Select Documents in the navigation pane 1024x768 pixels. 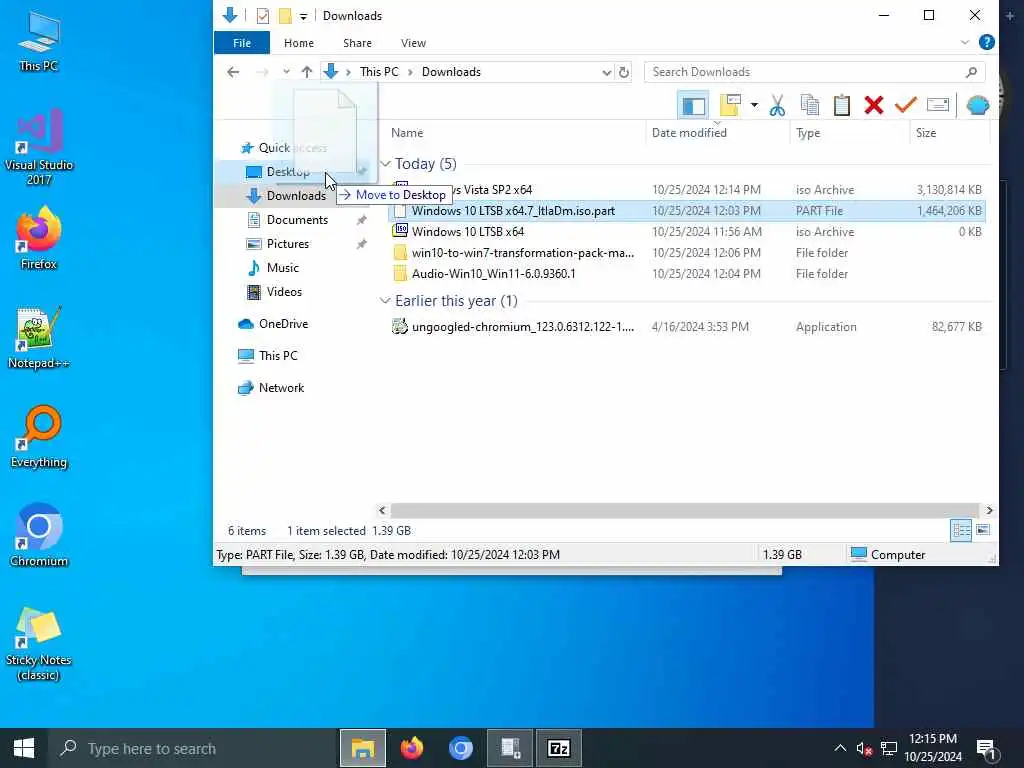(x=297, y=220)
